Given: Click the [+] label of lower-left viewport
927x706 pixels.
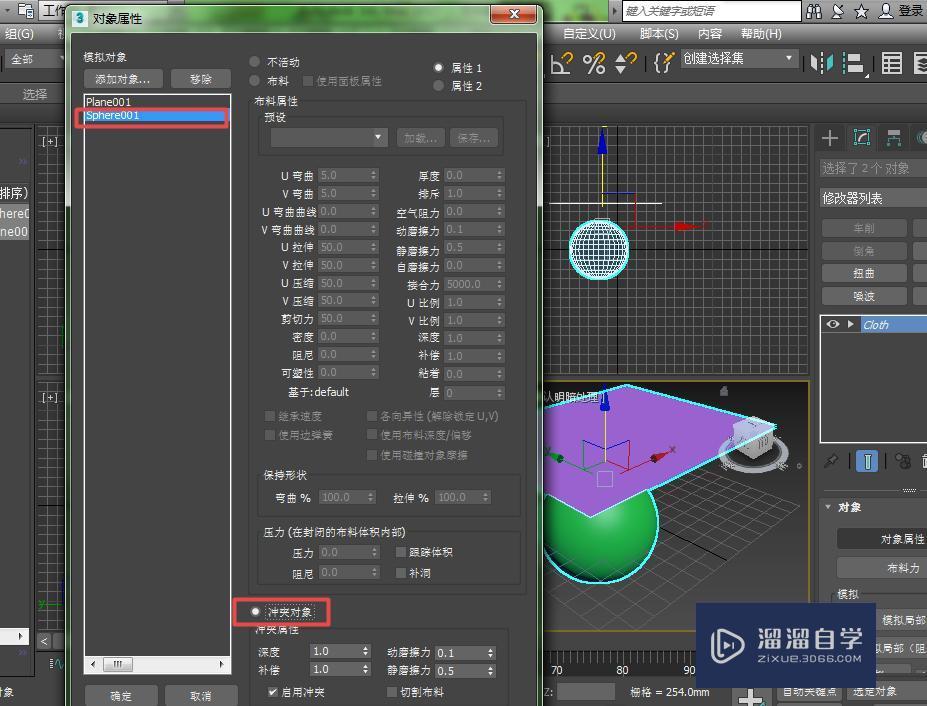Looking at the screenshot, I should (x=50, y=397).
